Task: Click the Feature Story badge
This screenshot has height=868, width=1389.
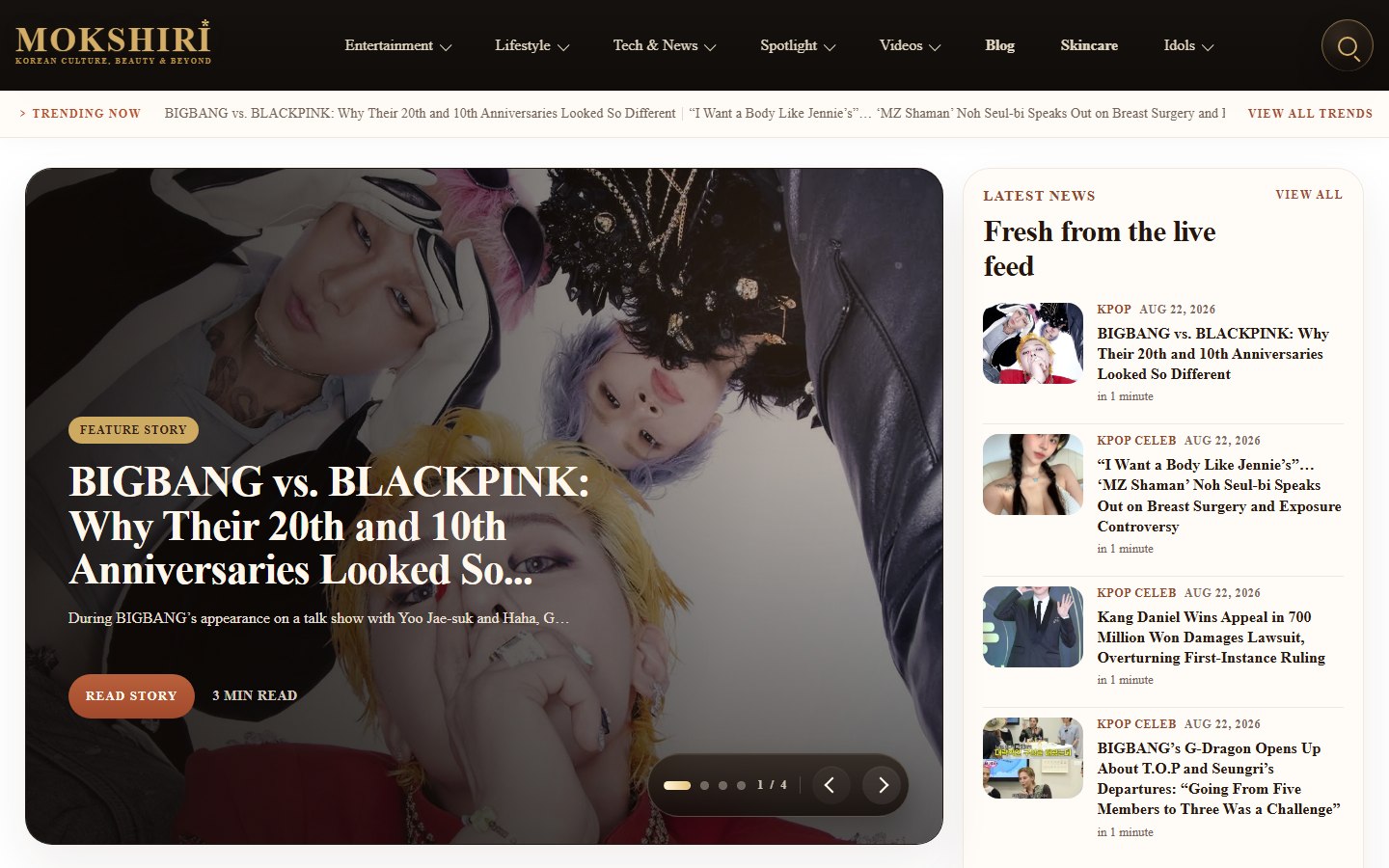Action: [133, 430]
